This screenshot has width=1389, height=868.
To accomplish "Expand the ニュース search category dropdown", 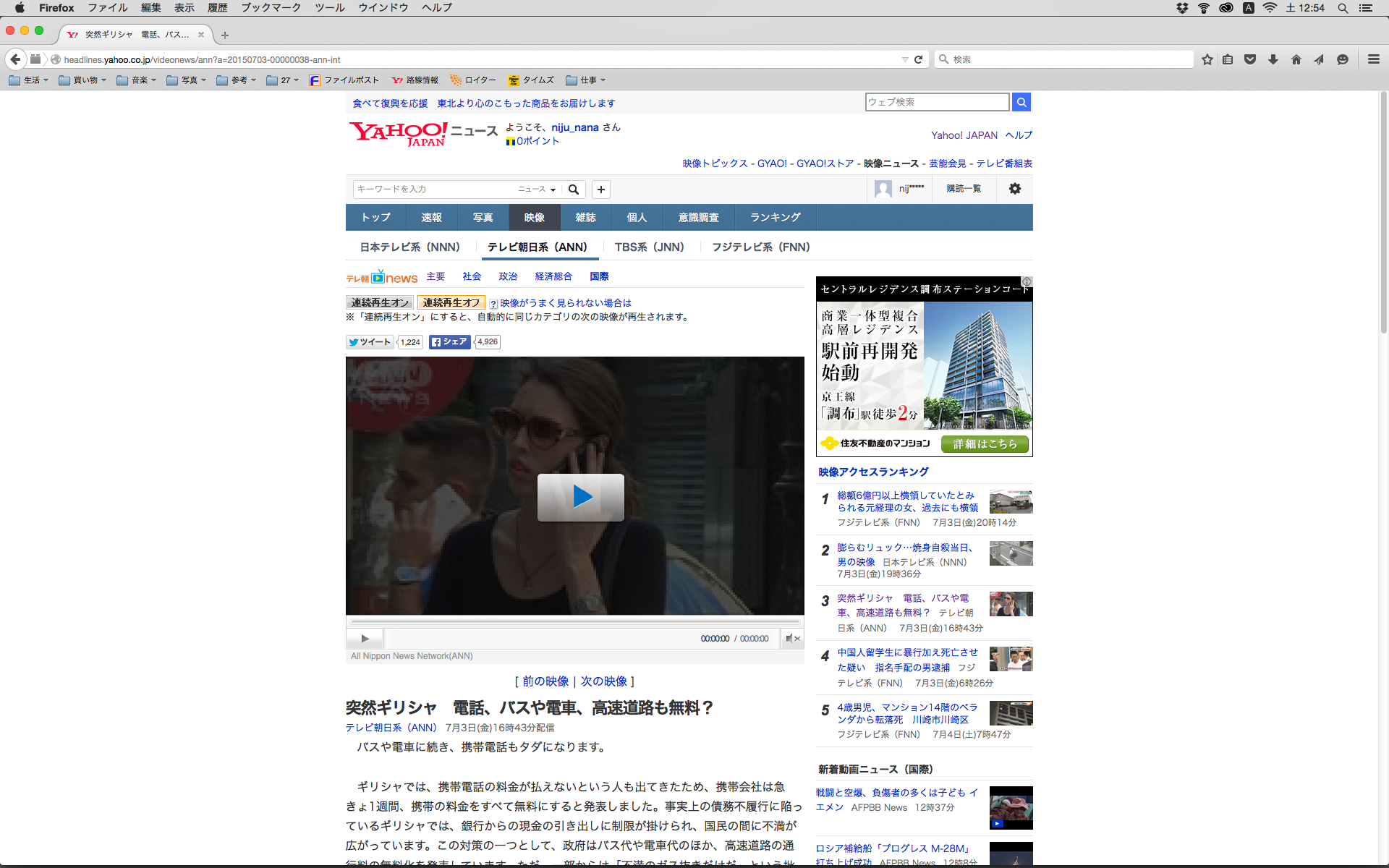I will tap(537, 190).
